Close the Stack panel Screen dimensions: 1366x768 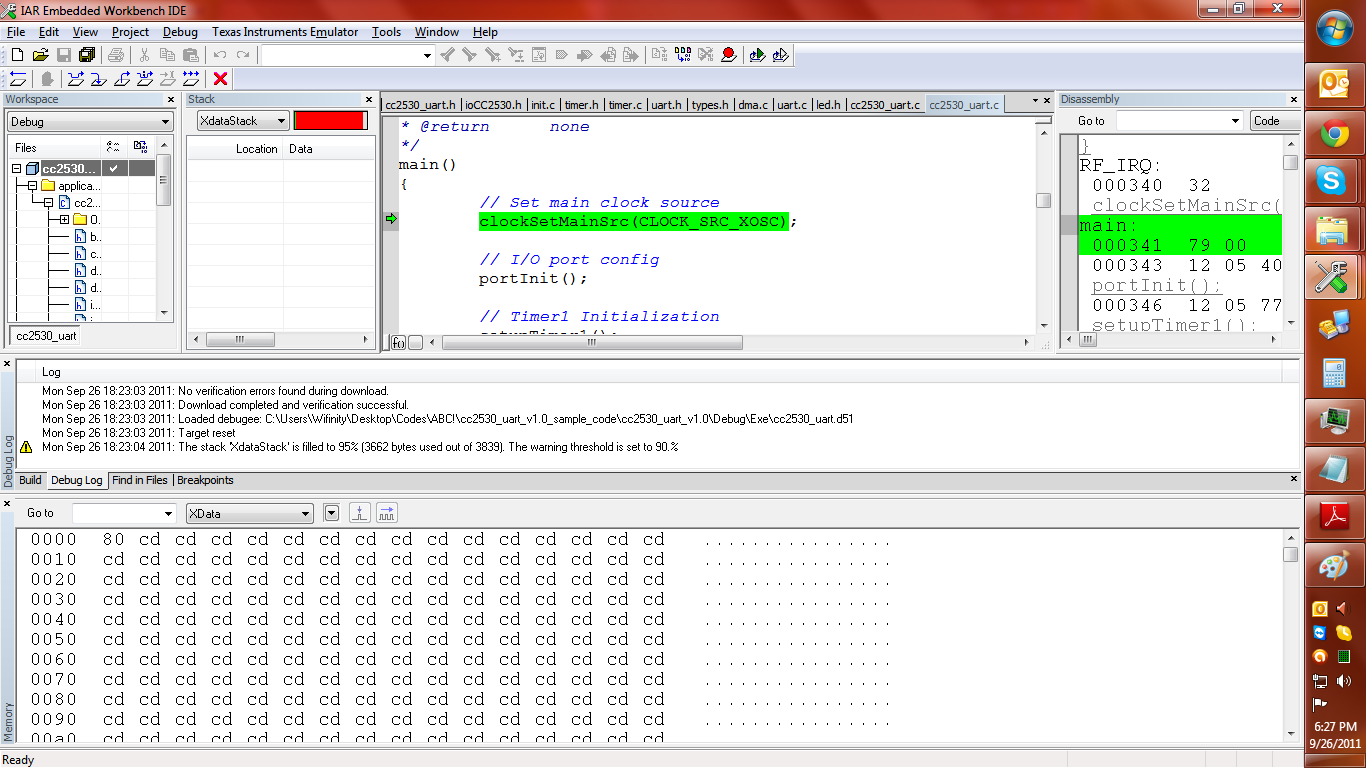pos(368,100)
